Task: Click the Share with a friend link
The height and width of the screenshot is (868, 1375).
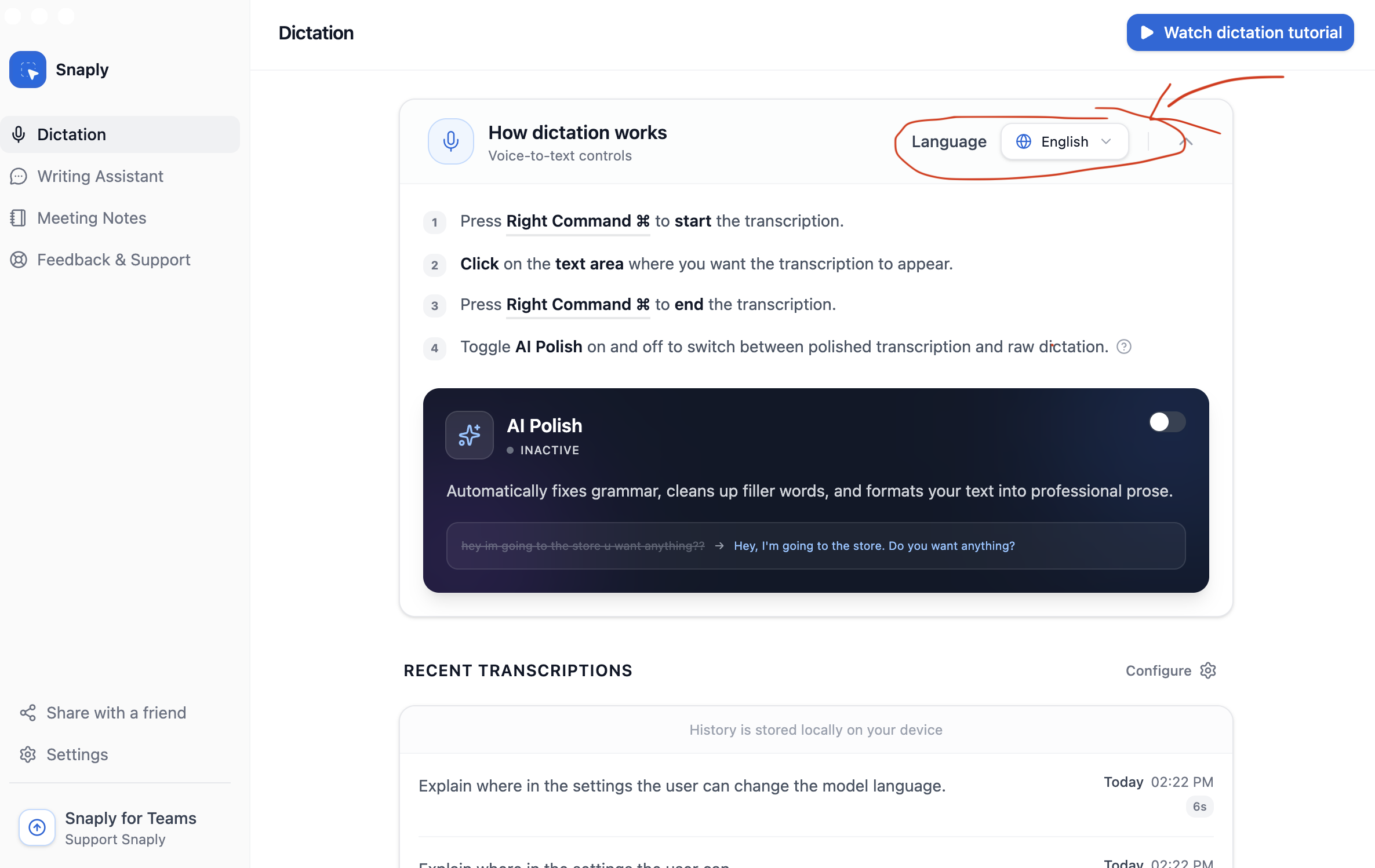Action: point(116,713)
